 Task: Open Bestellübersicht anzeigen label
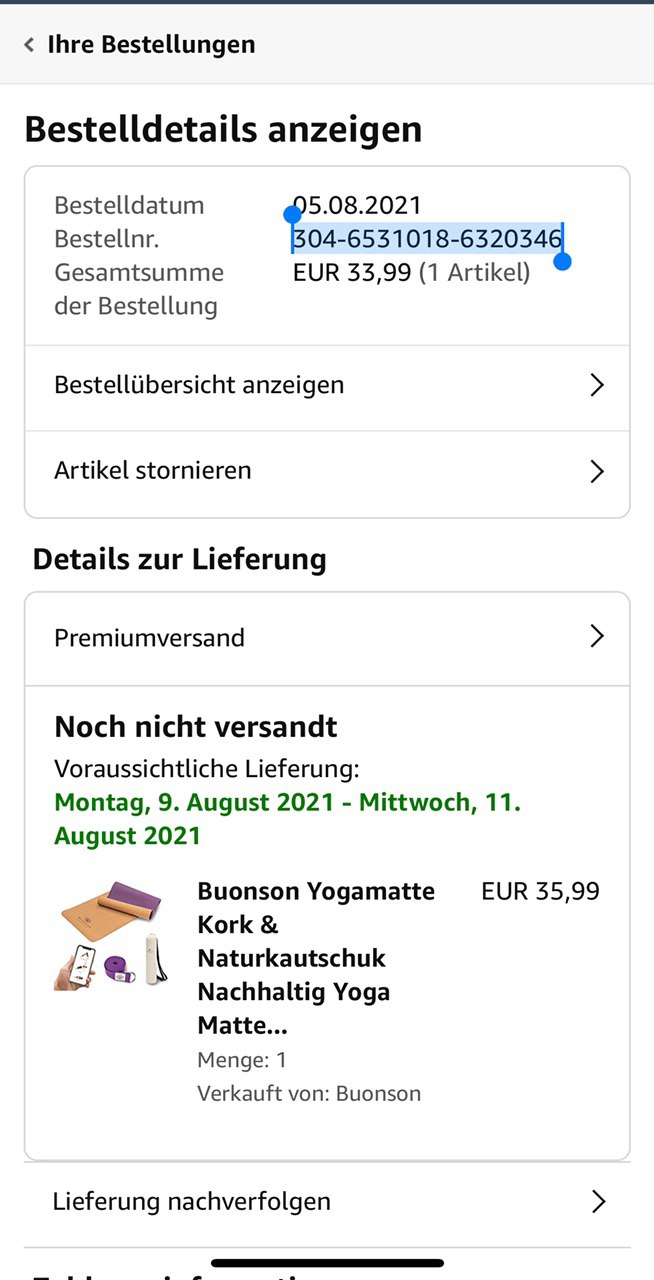[x=199, y=385]
